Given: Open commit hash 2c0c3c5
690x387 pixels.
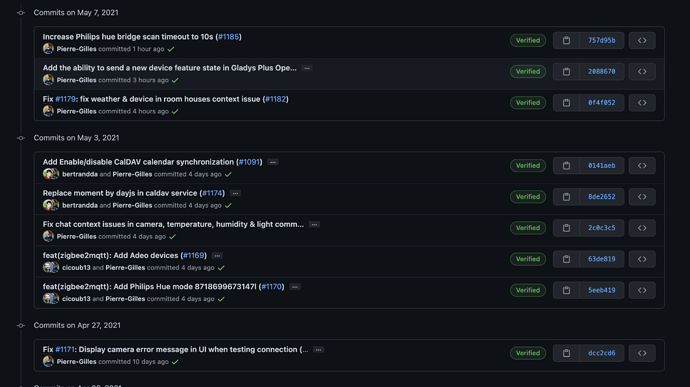Looking at the screenshot, I should (602, 228).
